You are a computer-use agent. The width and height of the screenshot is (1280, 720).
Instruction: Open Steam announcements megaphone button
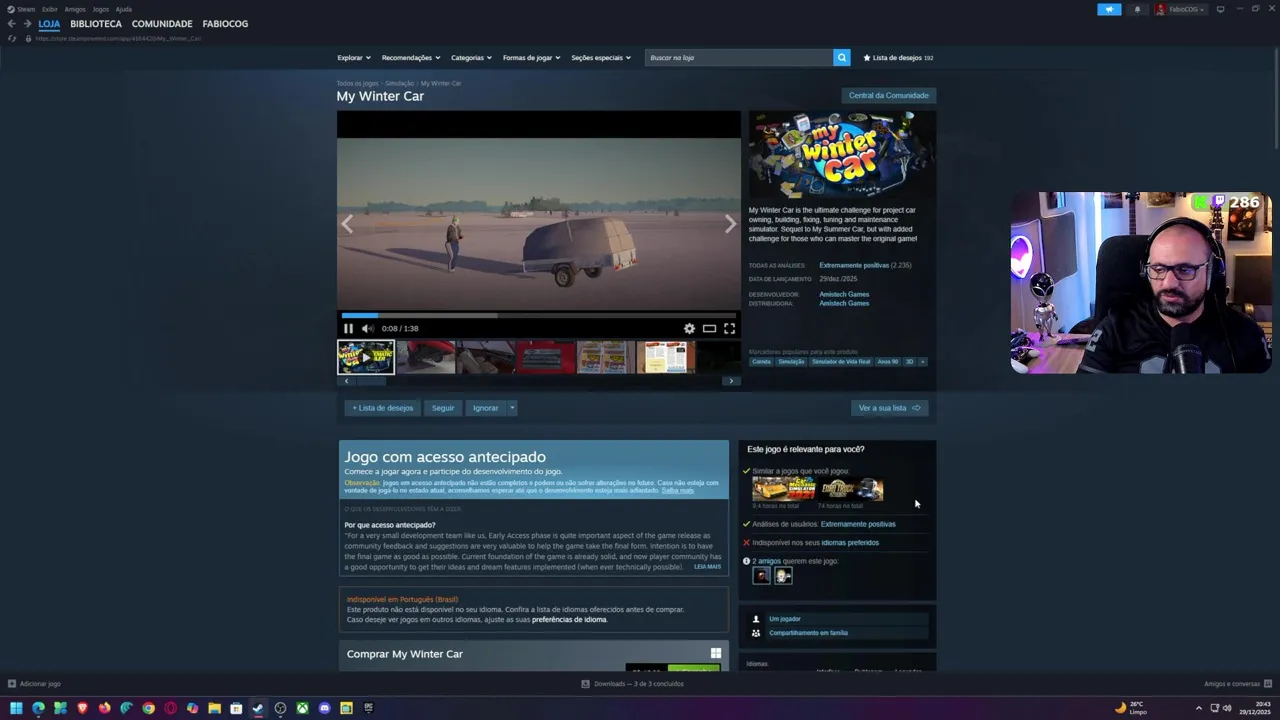click(1109, 9)
